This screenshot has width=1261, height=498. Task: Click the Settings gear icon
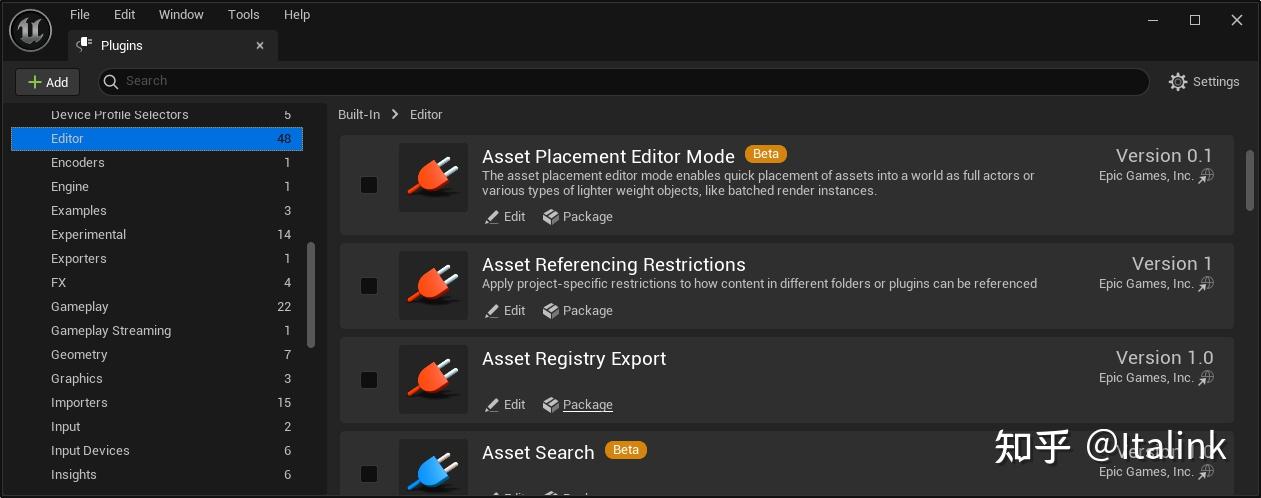(1178, 82)
